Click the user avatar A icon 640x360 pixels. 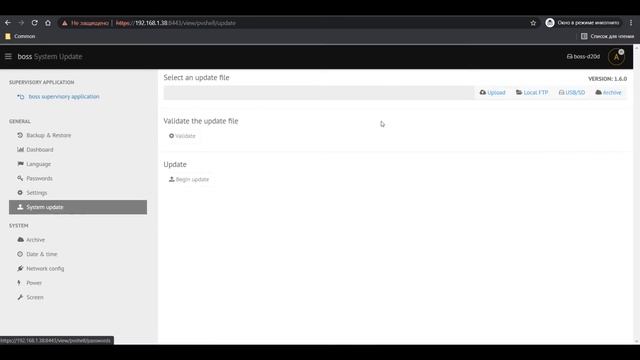tap(616, 57)
